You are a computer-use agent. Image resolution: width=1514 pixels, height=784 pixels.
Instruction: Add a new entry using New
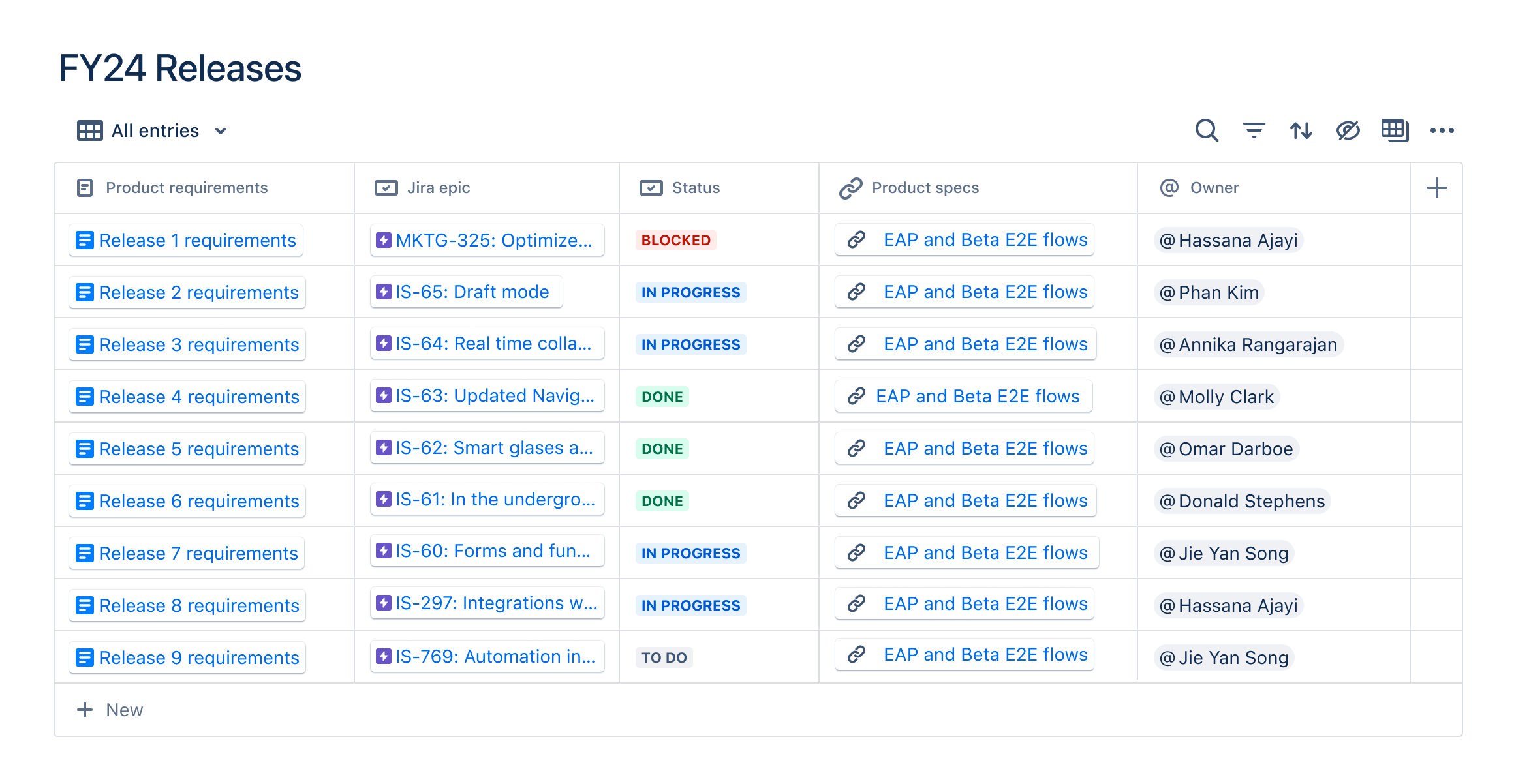point(111,710)
